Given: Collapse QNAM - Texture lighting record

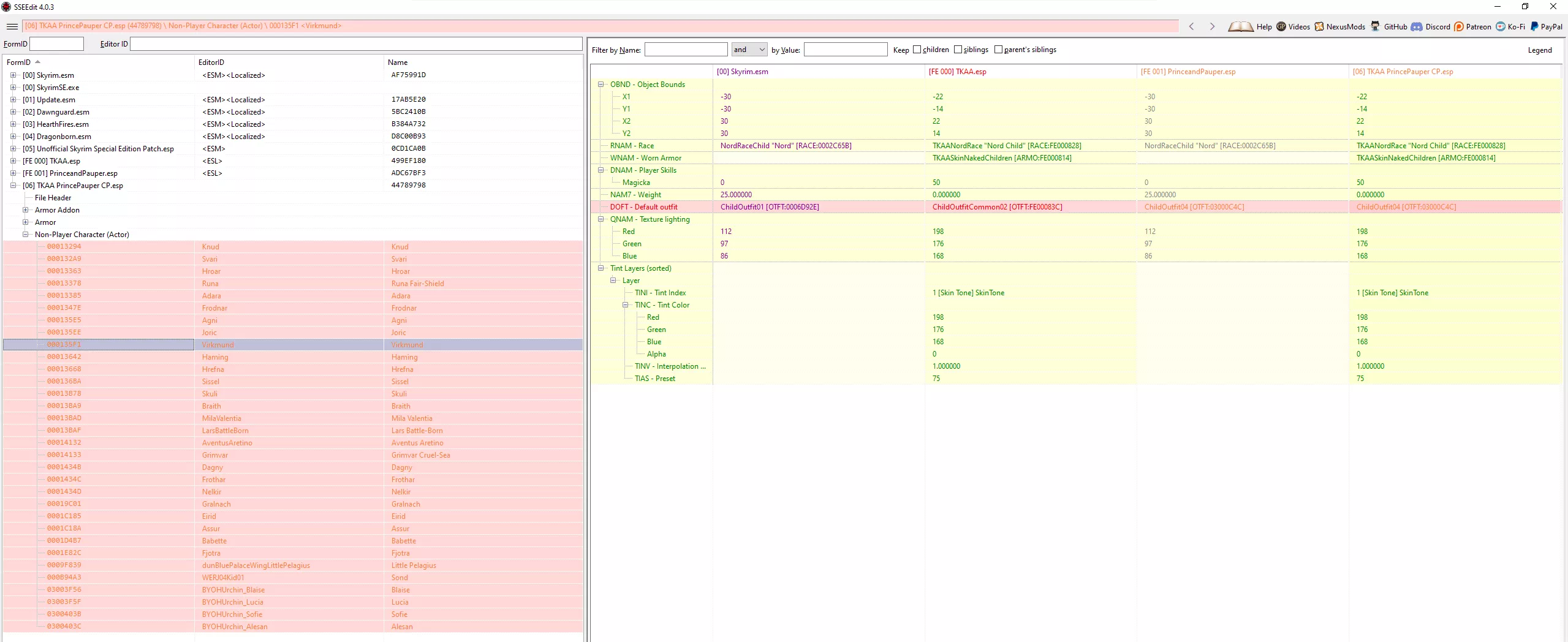Looking at the screenshot, I should tap(600, 219).
